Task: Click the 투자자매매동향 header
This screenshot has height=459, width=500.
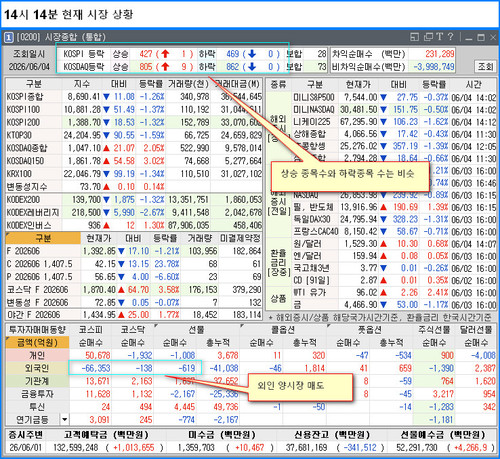Action: (37, 330)
